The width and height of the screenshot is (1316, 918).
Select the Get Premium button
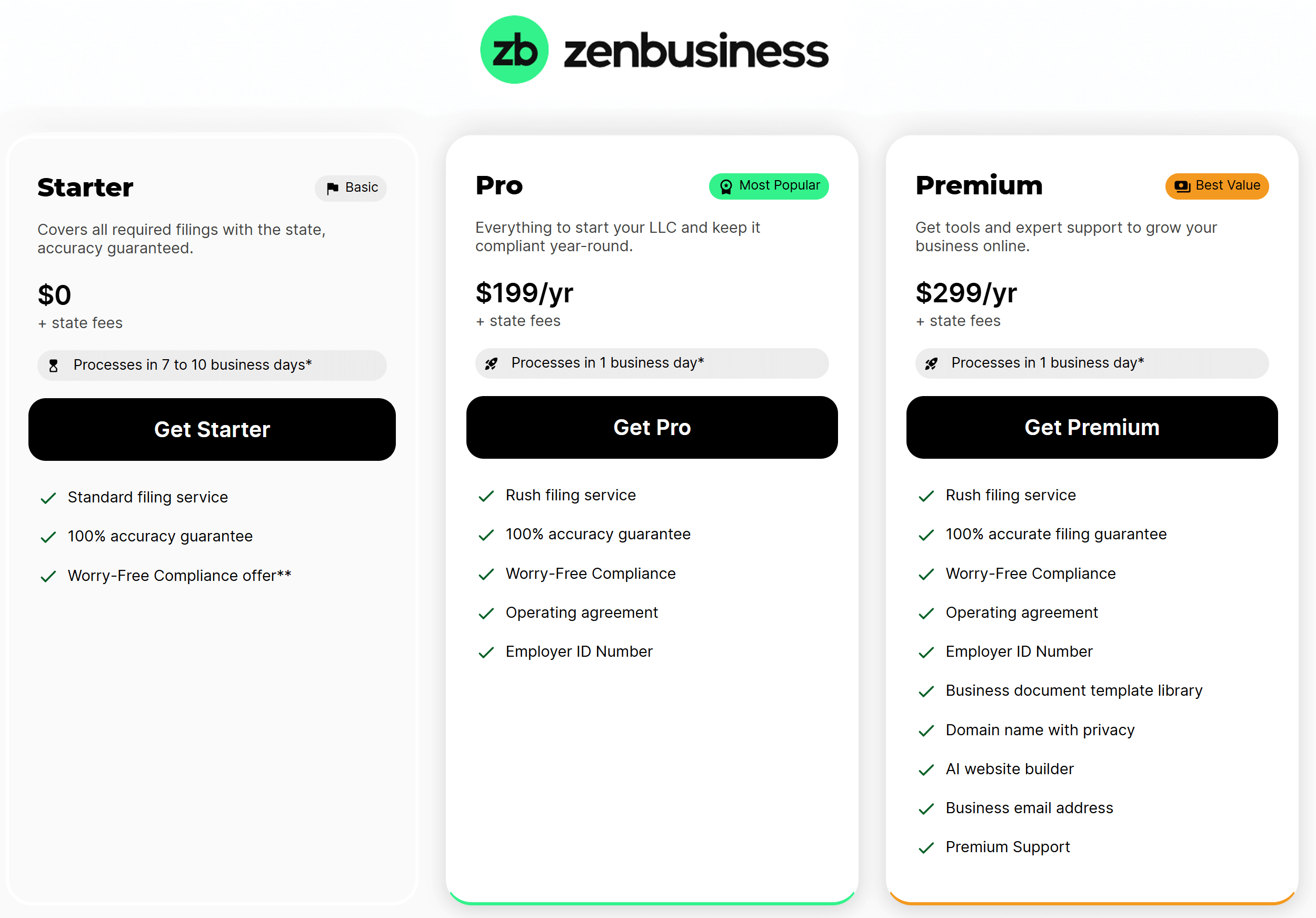tap(1092, 427)
